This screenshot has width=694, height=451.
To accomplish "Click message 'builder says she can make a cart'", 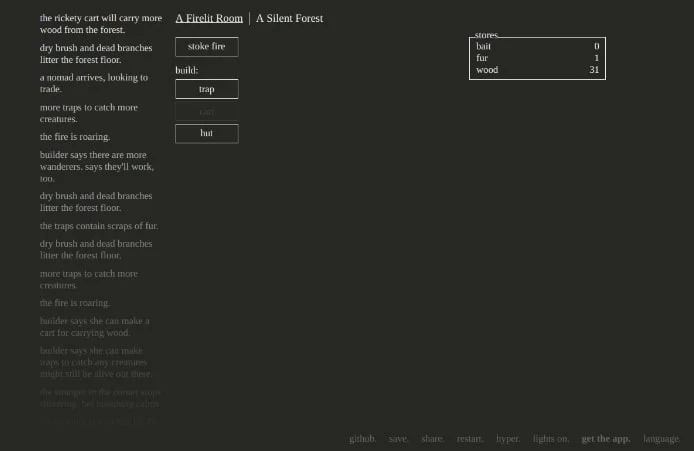I will pos(95,327).
